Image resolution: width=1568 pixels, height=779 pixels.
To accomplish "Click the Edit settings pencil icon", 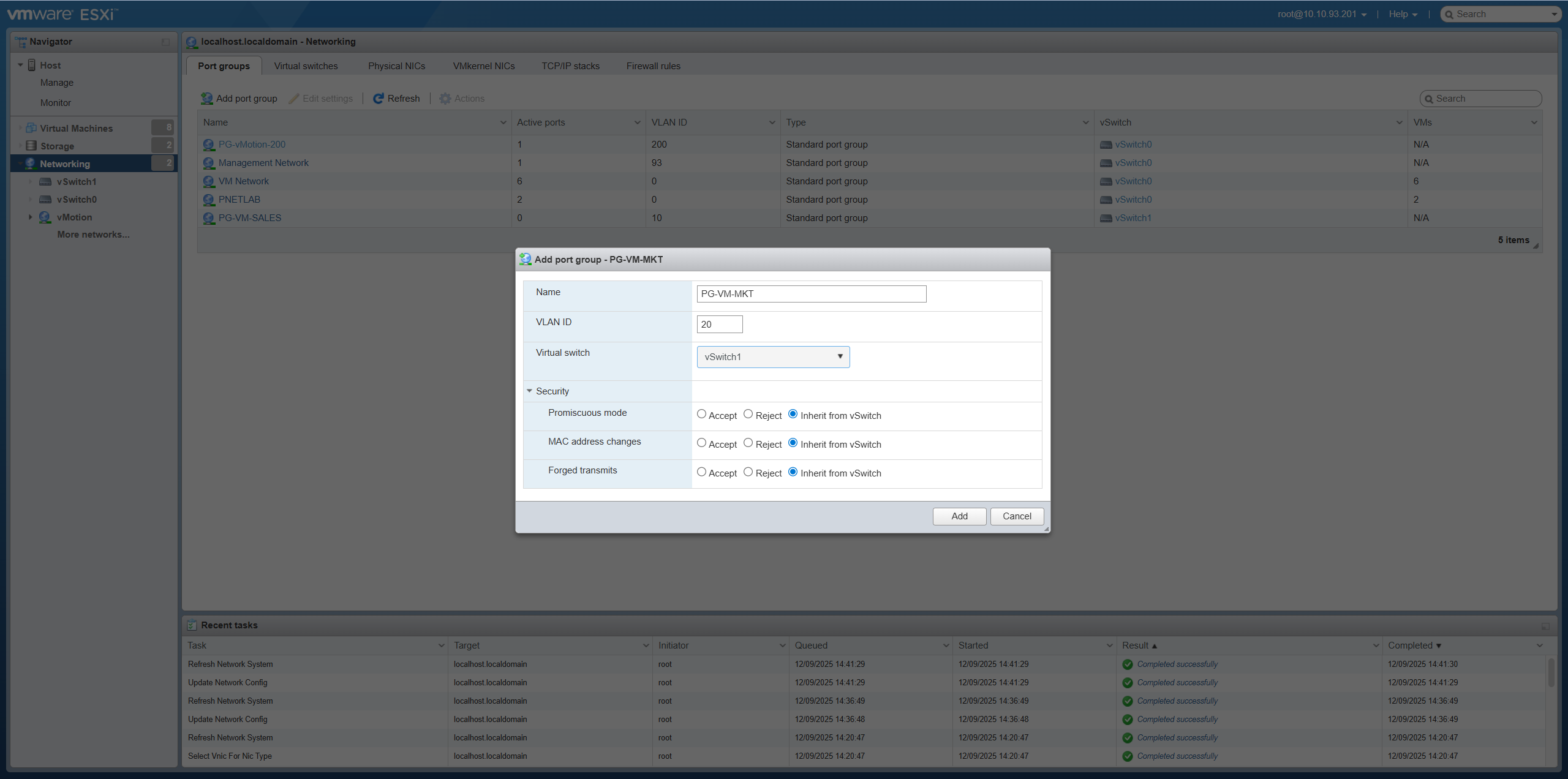I will 295,98.
